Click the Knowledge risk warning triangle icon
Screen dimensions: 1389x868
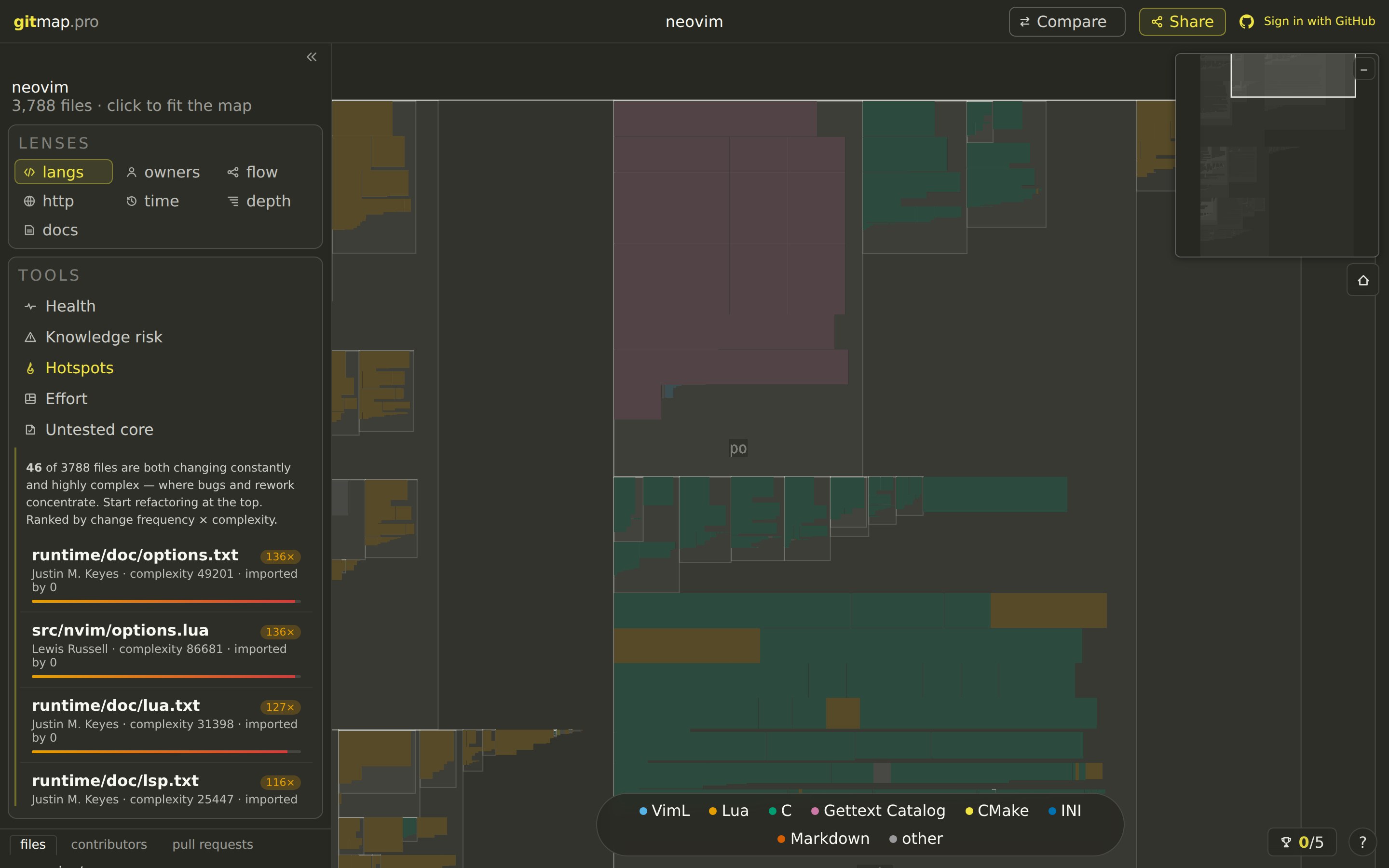(30, 337)
